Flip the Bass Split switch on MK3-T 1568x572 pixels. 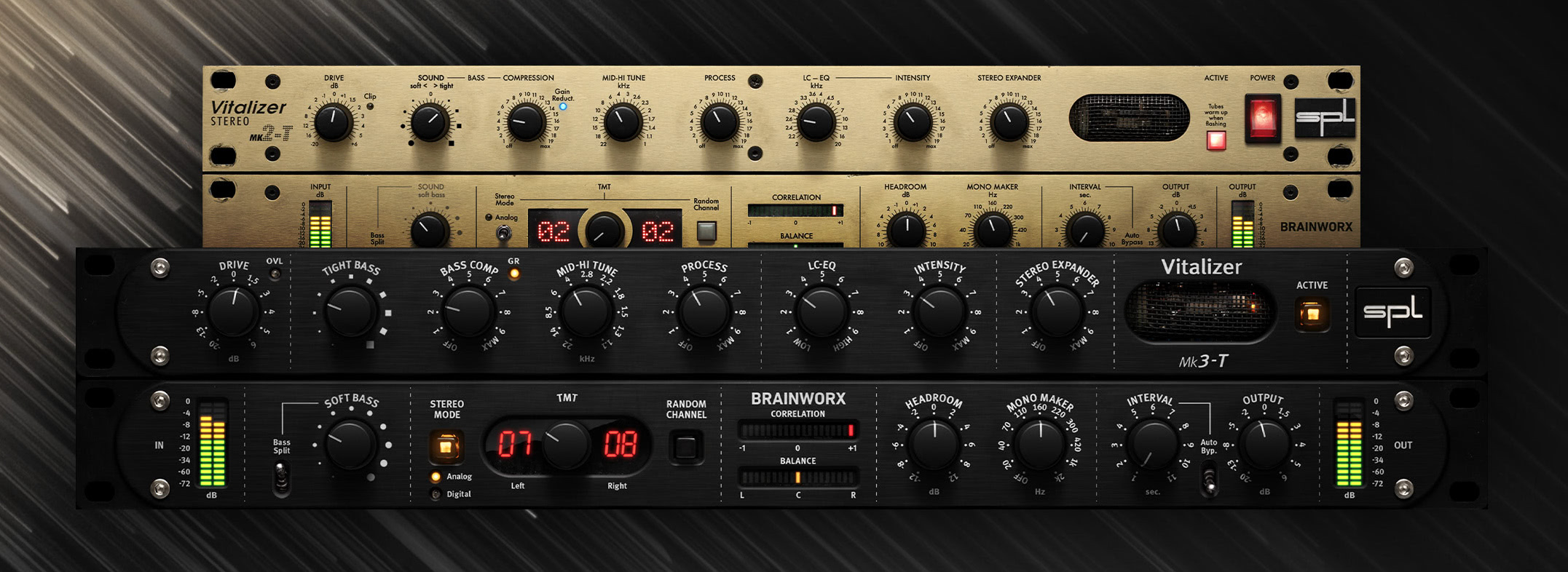tap(281, 480)
